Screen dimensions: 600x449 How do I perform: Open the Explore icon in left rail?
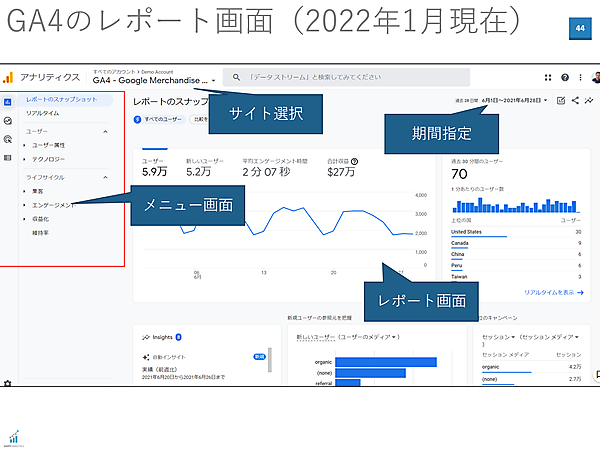pyautogui.click(x=8, y=120)
